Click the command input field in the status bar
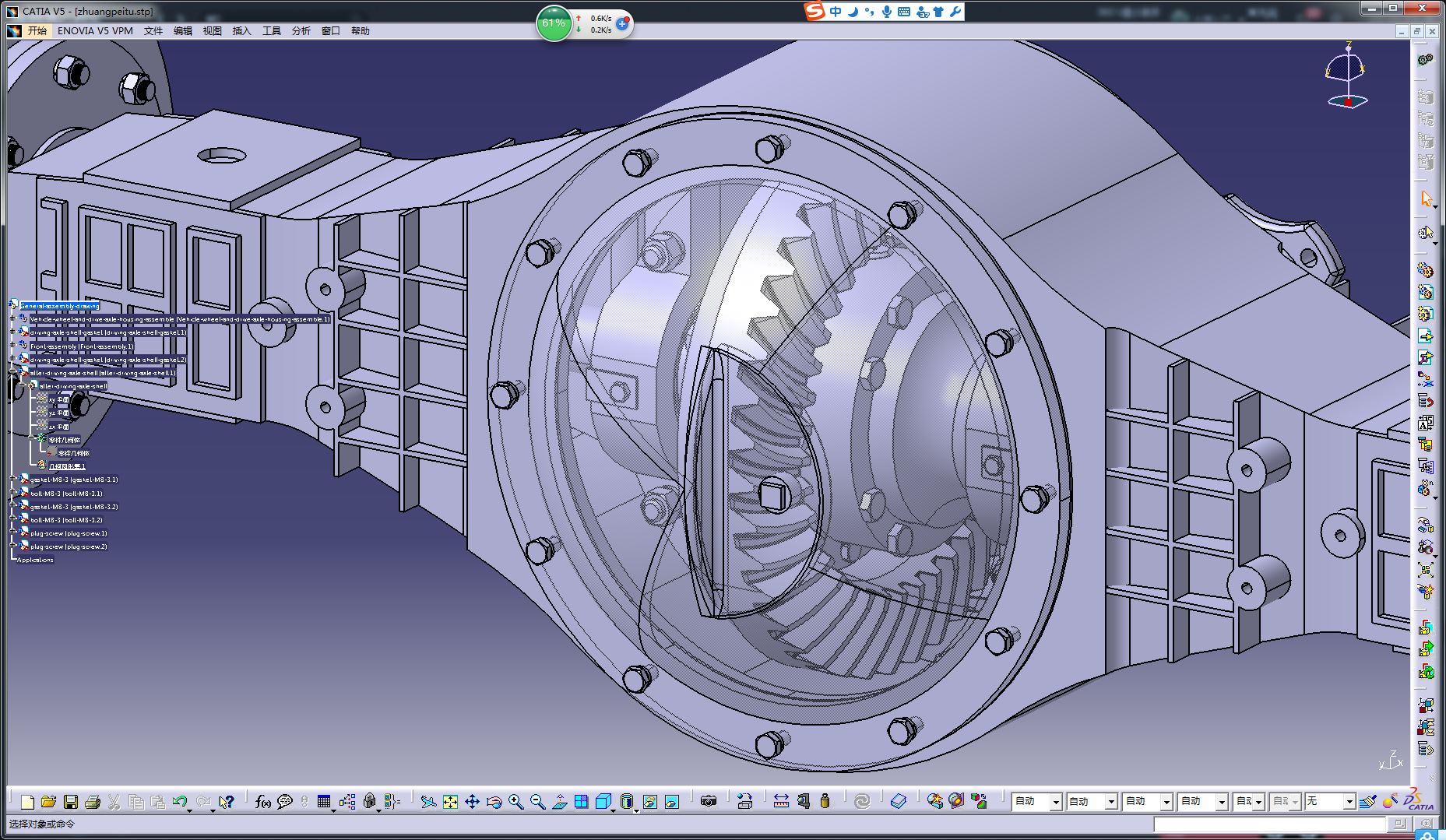 1269,824
